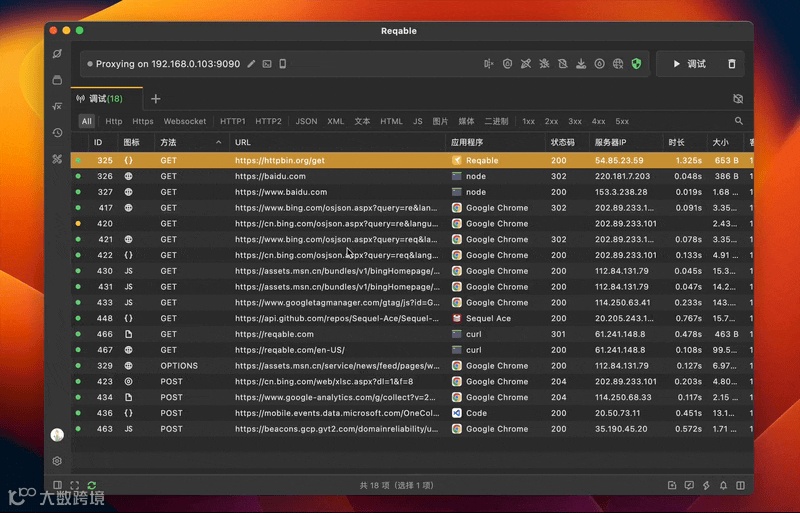
Task: Open the square-root x toolbox sidebar icon
Action: tap(57, 106)
